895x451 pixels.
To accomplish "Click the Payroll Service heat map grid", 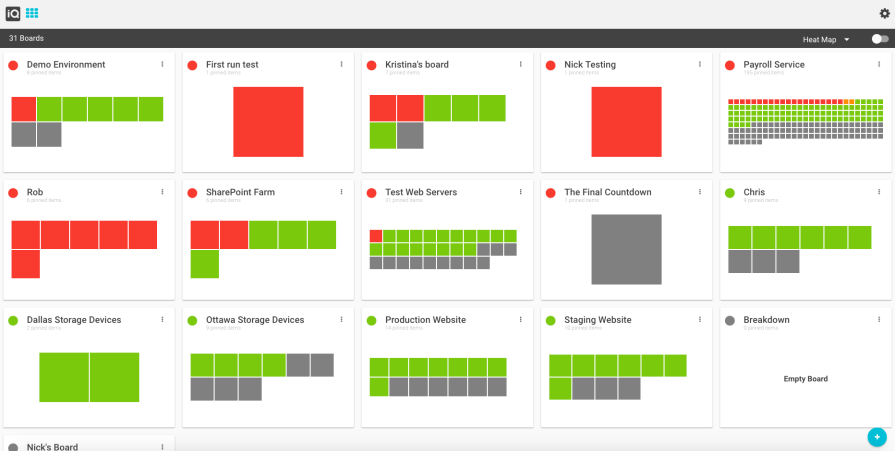I will coord(806,122).
